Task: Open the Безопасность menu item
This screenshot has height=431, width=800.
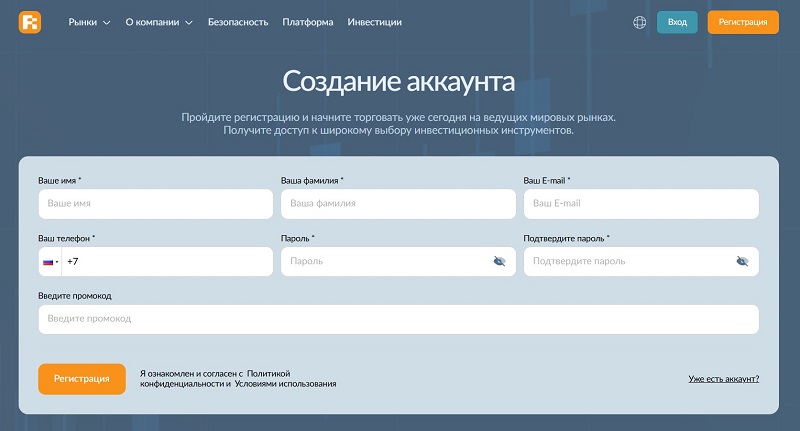Action: (239, 22)
